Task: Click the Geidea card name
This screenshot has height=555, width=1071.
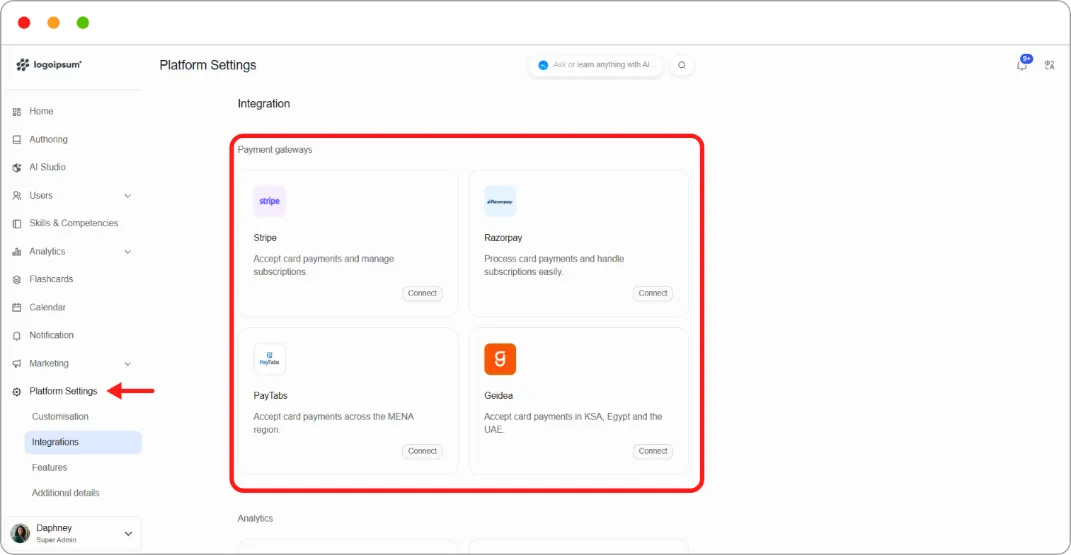Action: click(x=499, y=395)
